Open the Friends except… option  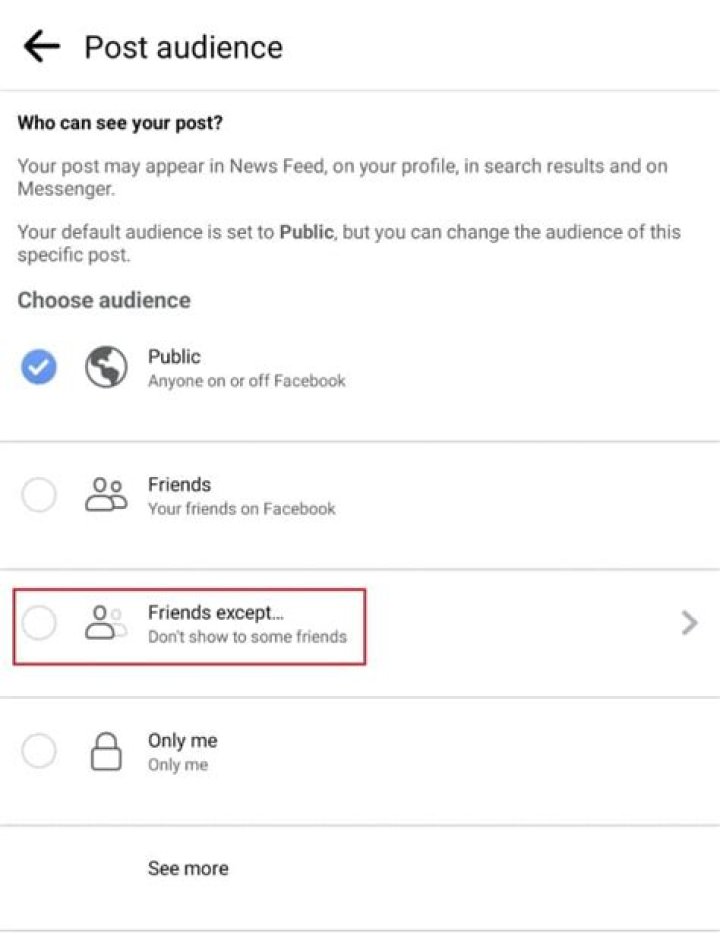(215, 612)
